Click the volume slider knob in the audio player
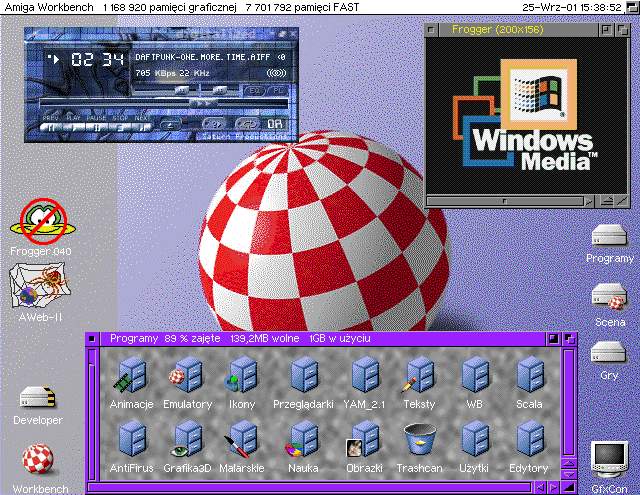The height and width of the screenshot is (495, 640). coord(181,89)
